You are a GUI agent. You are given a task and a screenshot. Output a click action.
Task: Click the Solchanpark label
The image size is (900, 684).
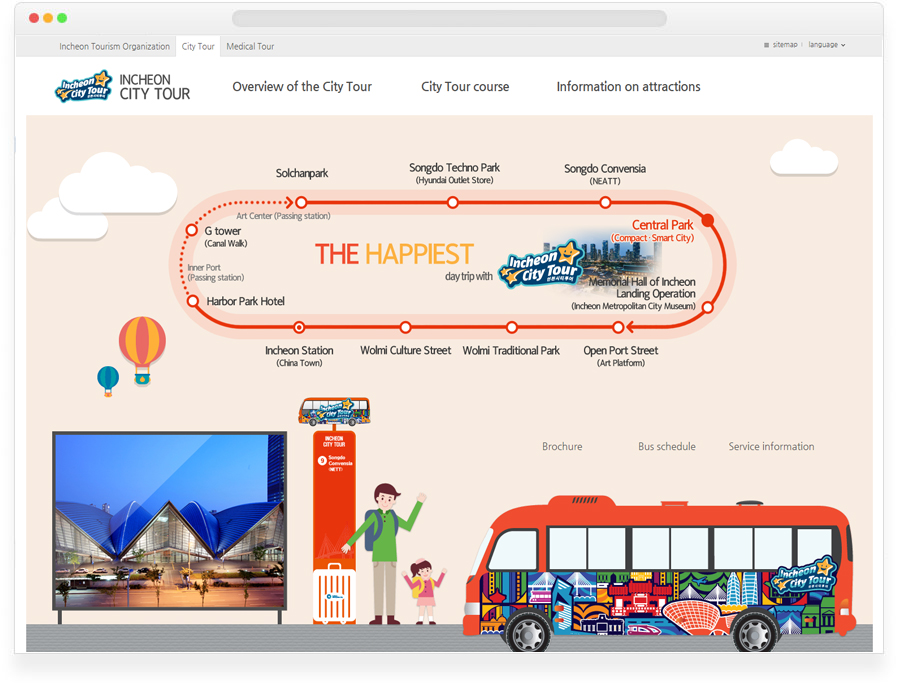[302, 173]
